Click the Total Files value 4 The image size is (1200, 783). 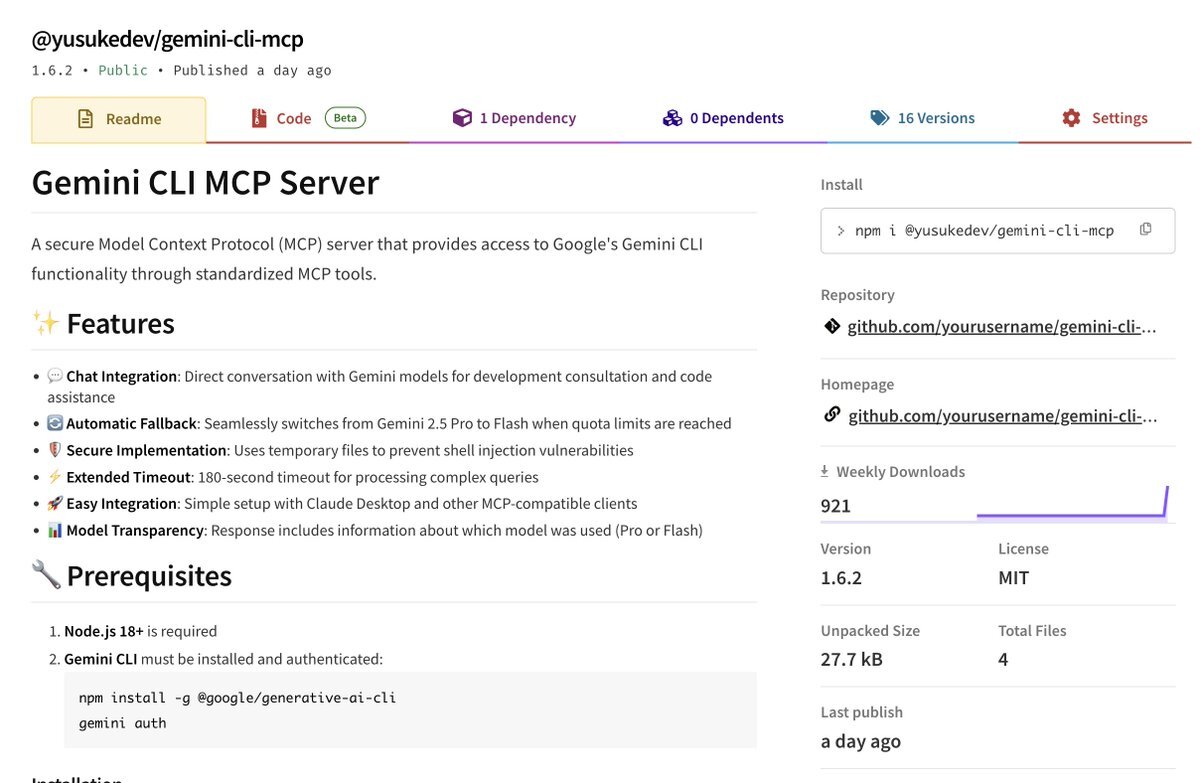1003,659
